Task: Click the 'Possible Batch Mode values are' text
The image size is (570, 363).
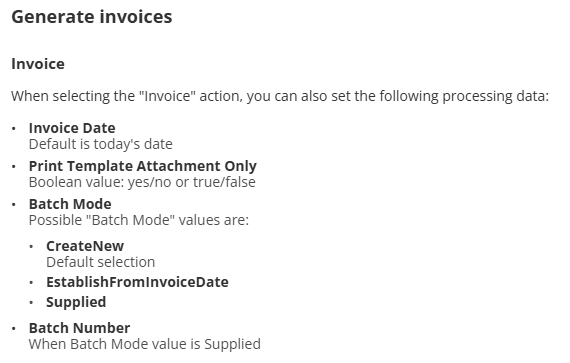Action: 139,220
